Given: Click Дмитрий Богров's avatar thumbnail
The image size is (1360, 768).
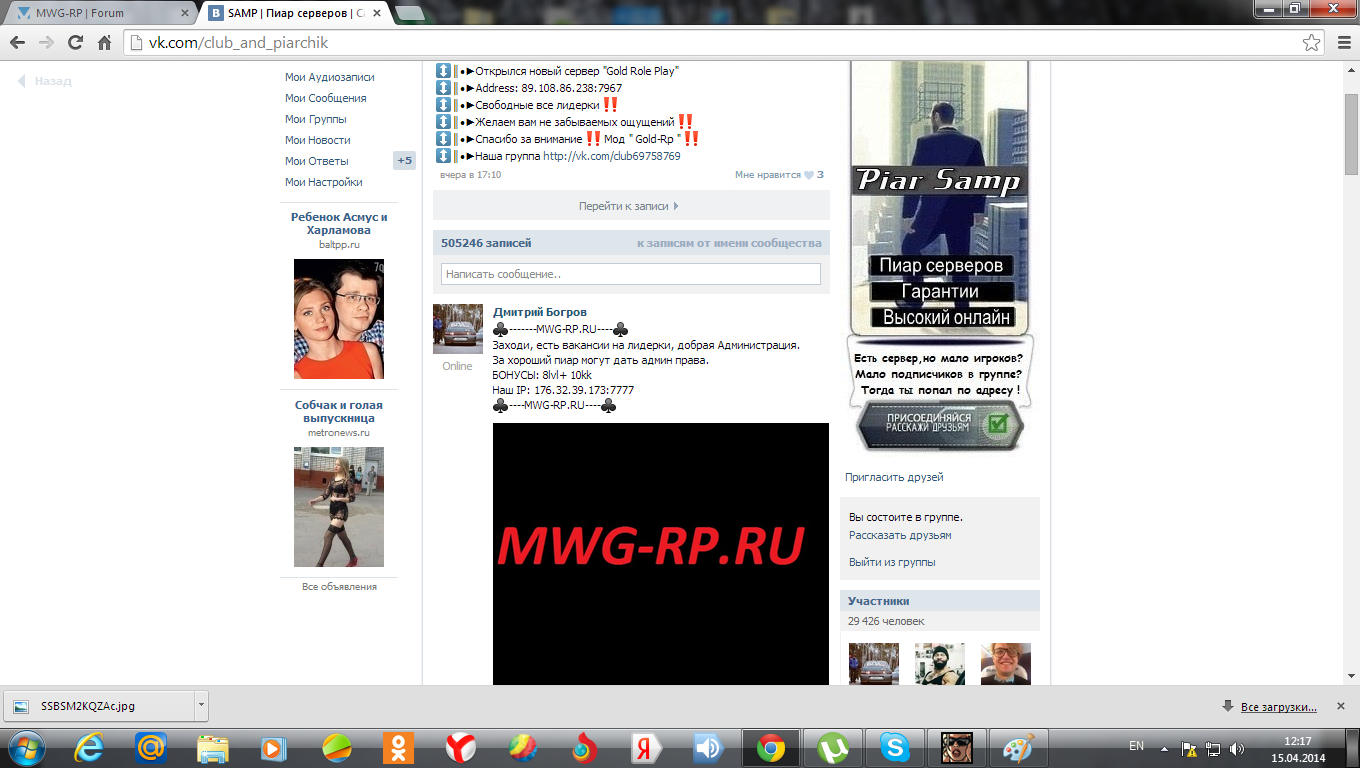Looking at the screenshot, I should pos(458,329).
